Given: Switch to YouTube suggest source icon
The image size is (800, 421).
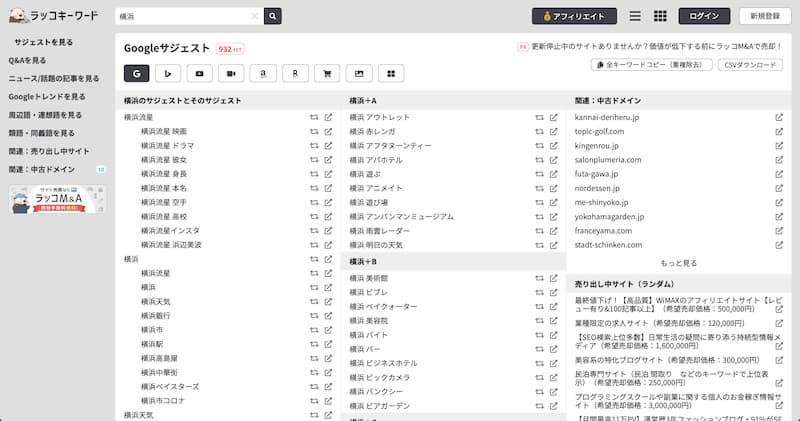Looking at the screenshot, I should click(199, 73).
